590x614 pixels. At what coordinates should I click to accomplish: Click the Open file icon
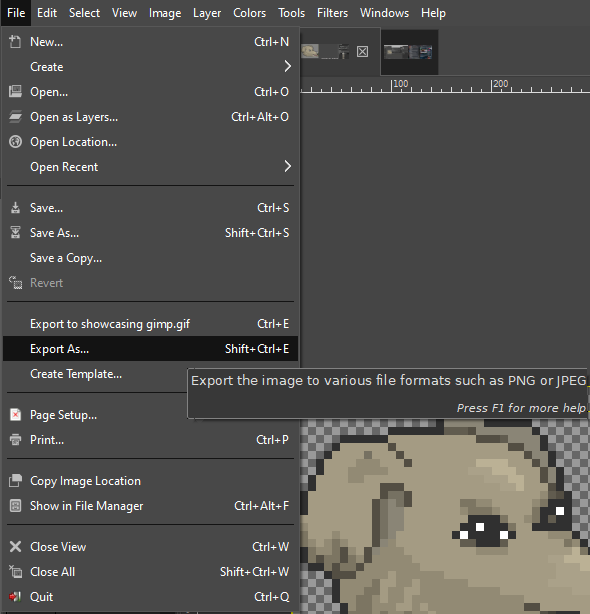[x=15, y=92]
